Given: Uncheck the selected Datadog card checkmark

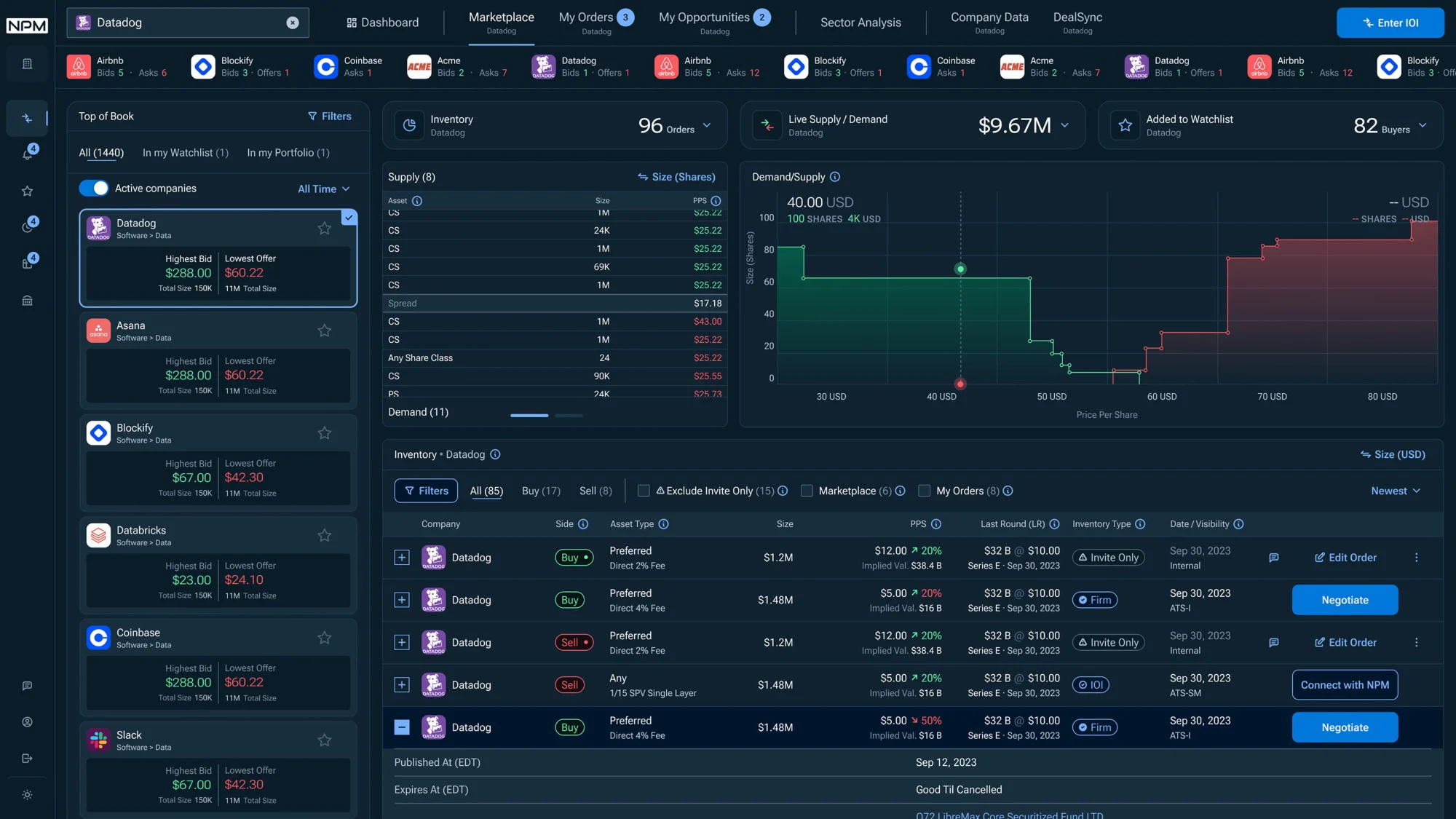Looking at the screenshot, I should point(349,217).
